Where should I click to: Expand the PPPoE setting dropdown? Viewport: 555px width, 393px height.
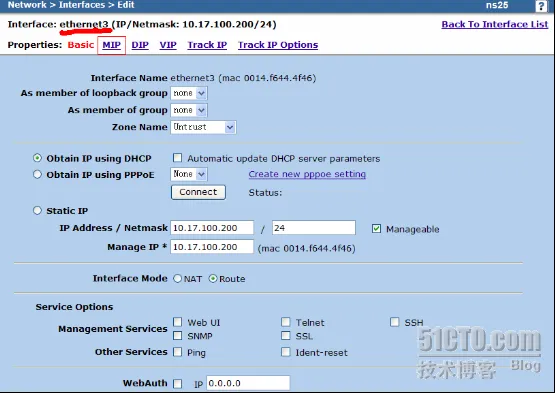(189, 174)
